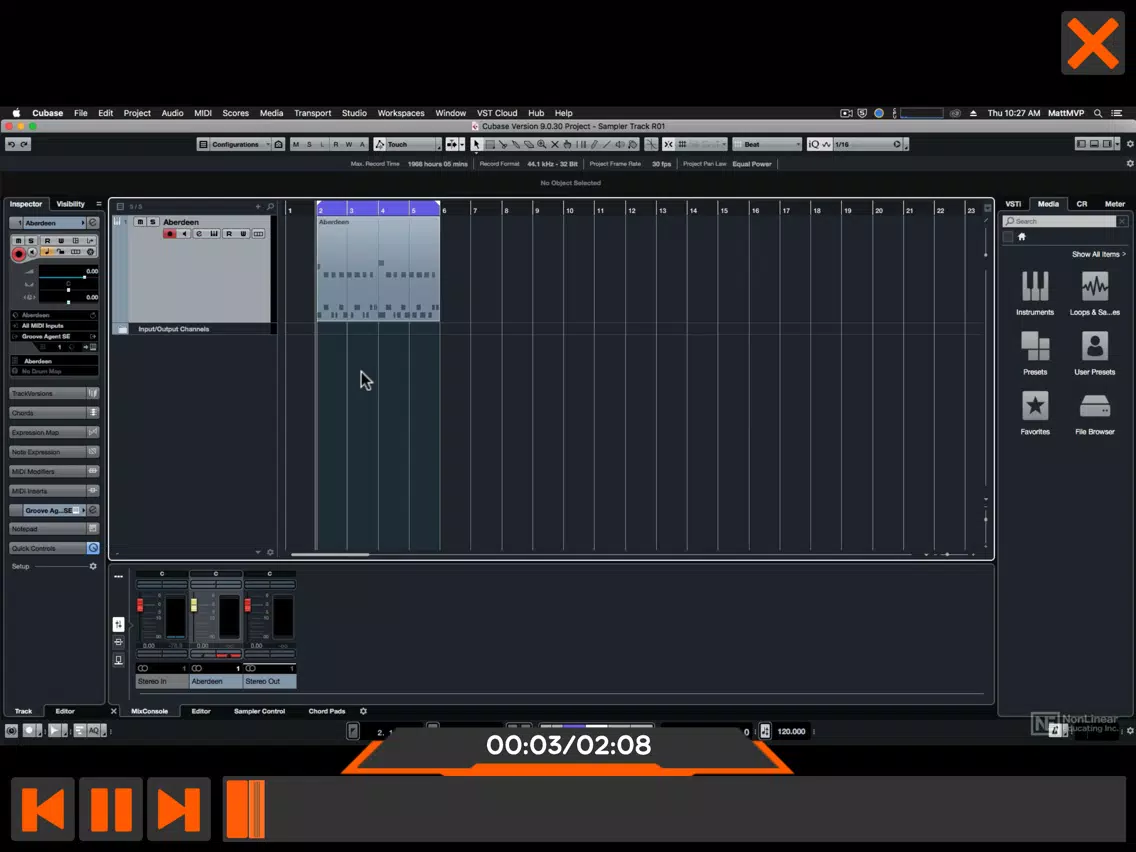Open MixConsole settings gear by Chord Pads
The image size is (1136, 852).
(364, 711)
